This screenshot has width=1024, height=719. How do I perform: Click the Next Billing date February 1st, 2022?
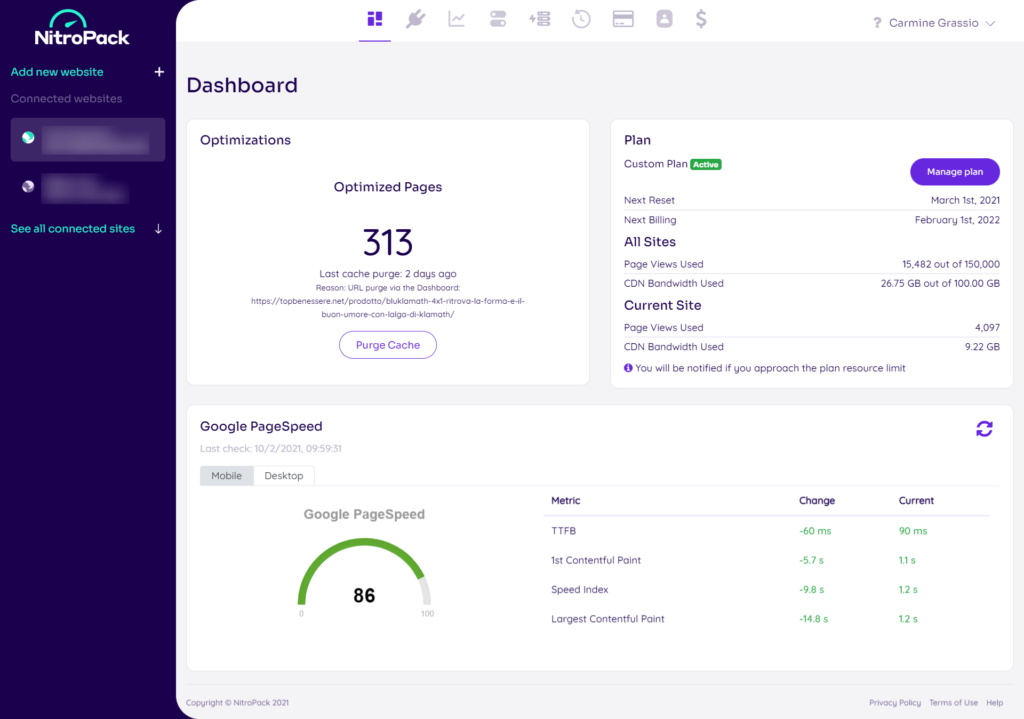tap(957, 220)
